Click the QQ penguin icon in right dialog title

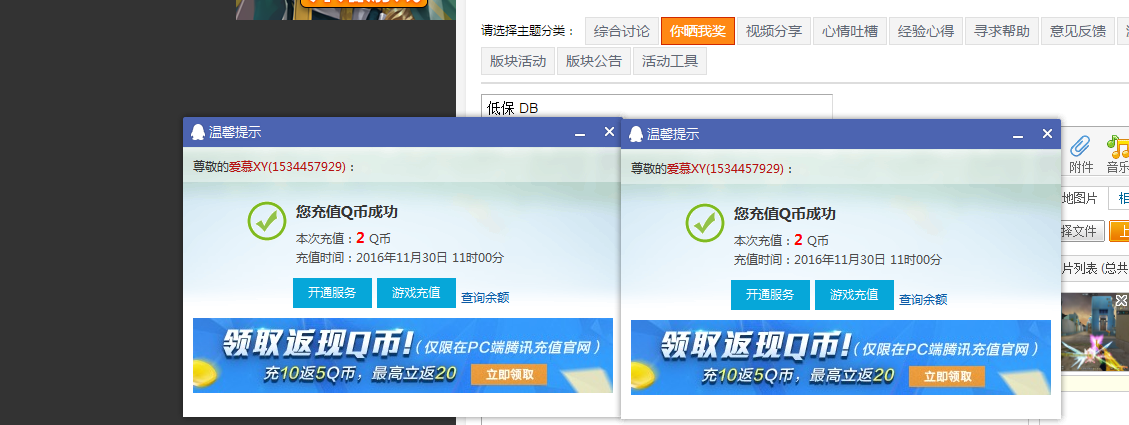pyautogui.click(x=636, y=134)
